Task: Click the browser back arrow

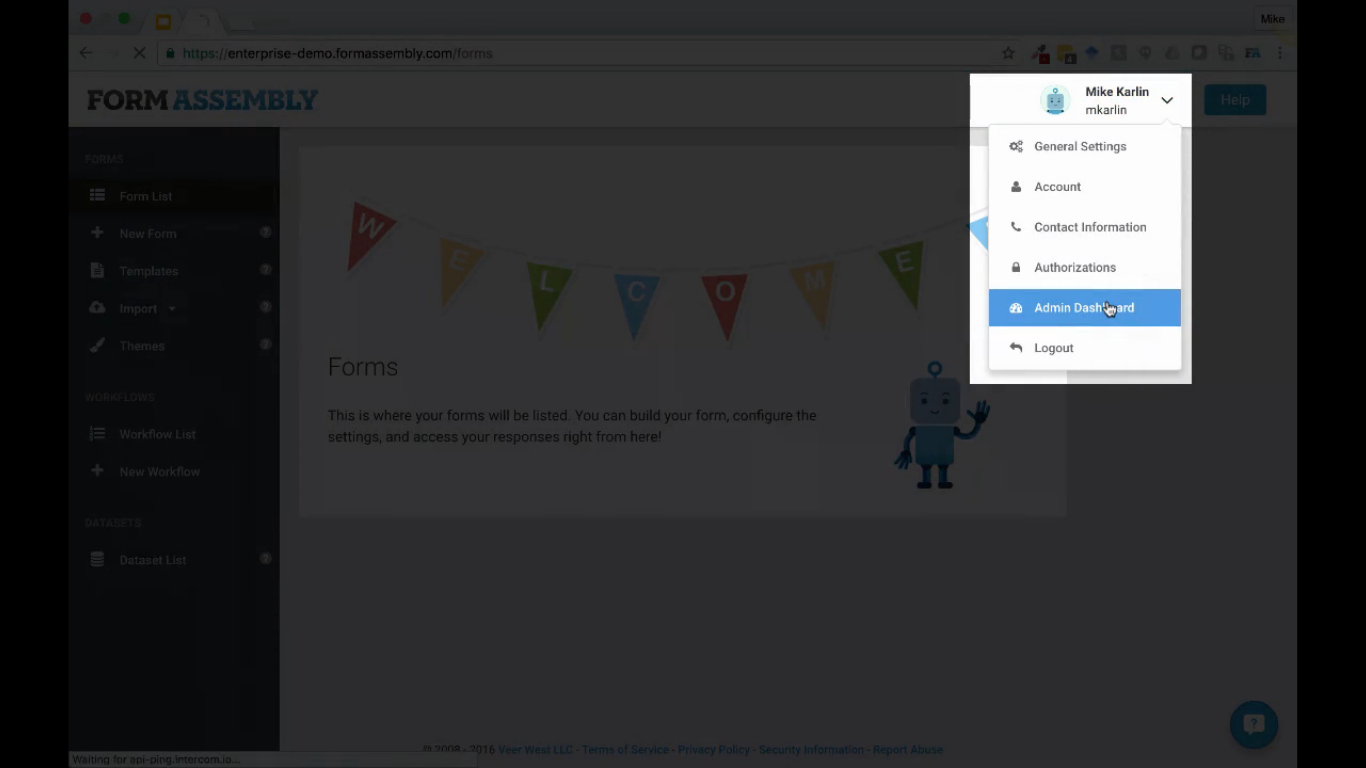Action: coord(86,53)
